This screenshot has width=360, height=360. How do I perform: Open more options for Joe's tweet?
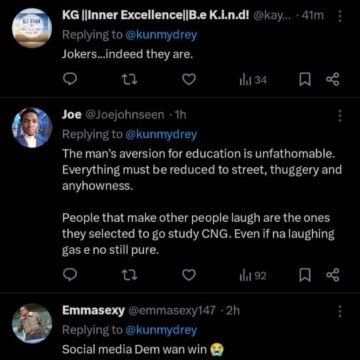coord(340,115)
